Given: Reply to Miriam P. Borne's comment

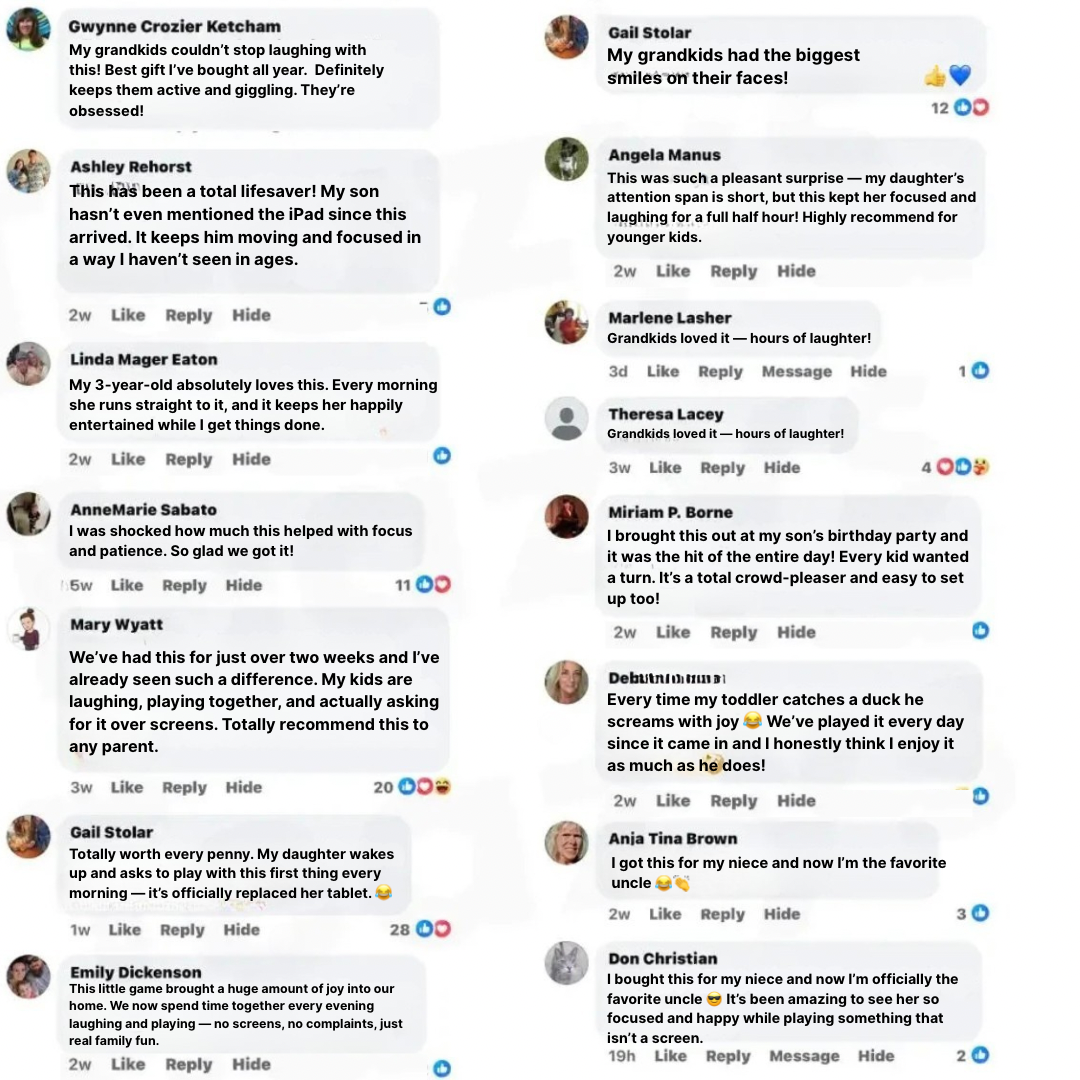Looking at the screenshot, I should click(x=734, y=632).
